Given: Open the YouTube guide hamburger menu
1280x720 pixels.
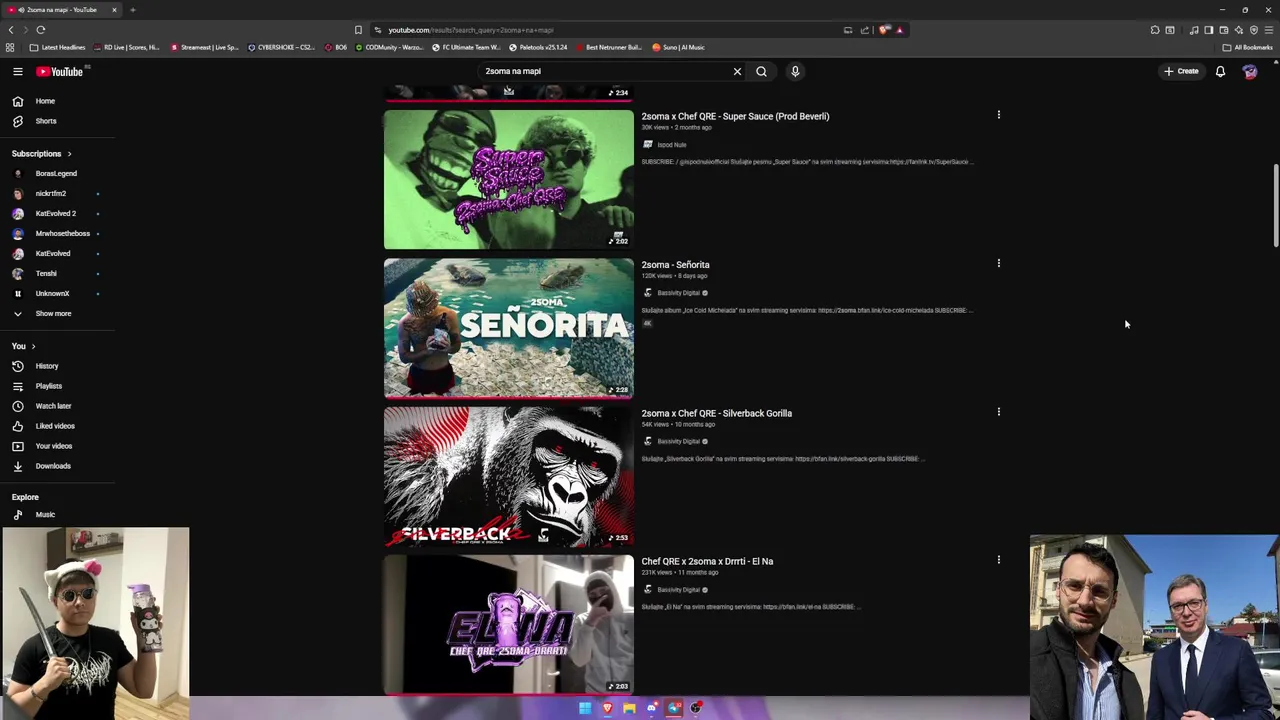Looking at the screenshot, I should click(x=18, y=71).
